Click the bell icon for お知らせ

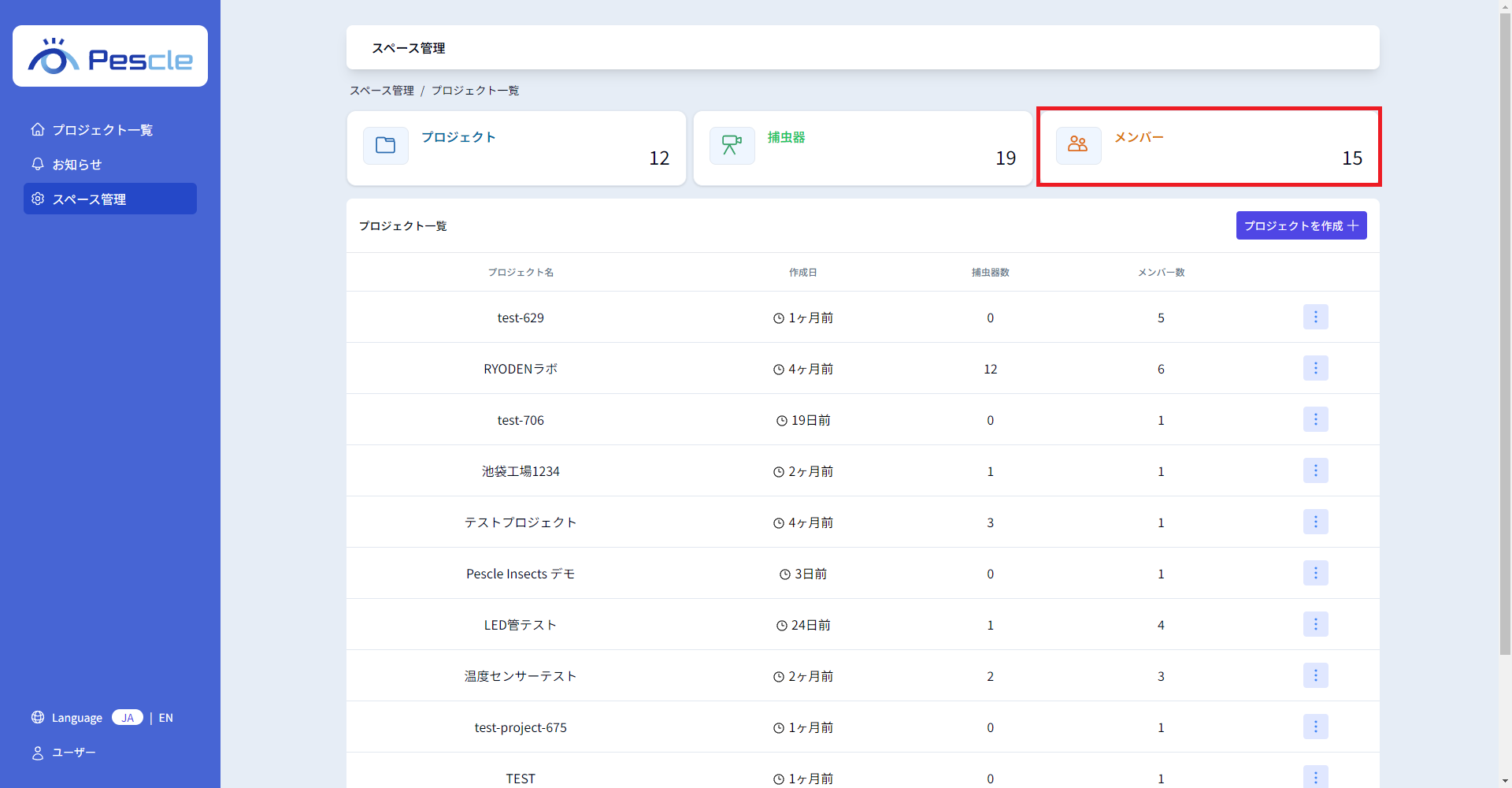pyautogui.click(x=38, y=164)
